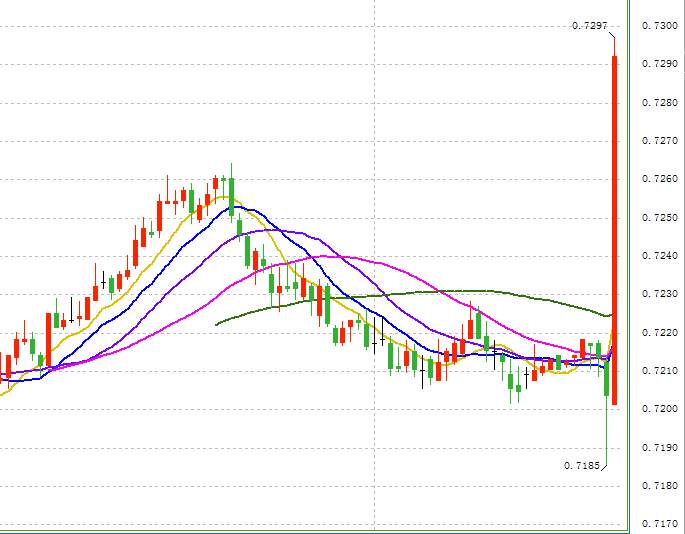Click the 0.7240 price axis label
This screenshot has width=685, height=534.
[x=660, y=256]
